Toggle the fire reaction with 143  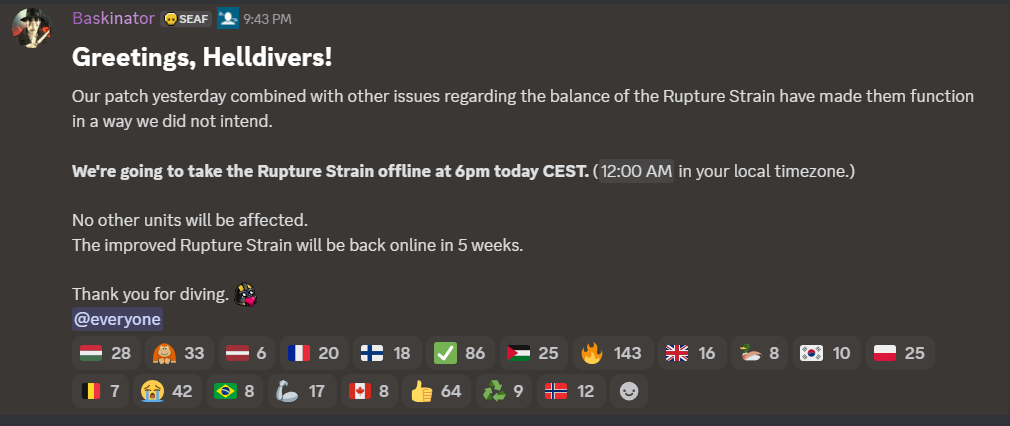611,353
